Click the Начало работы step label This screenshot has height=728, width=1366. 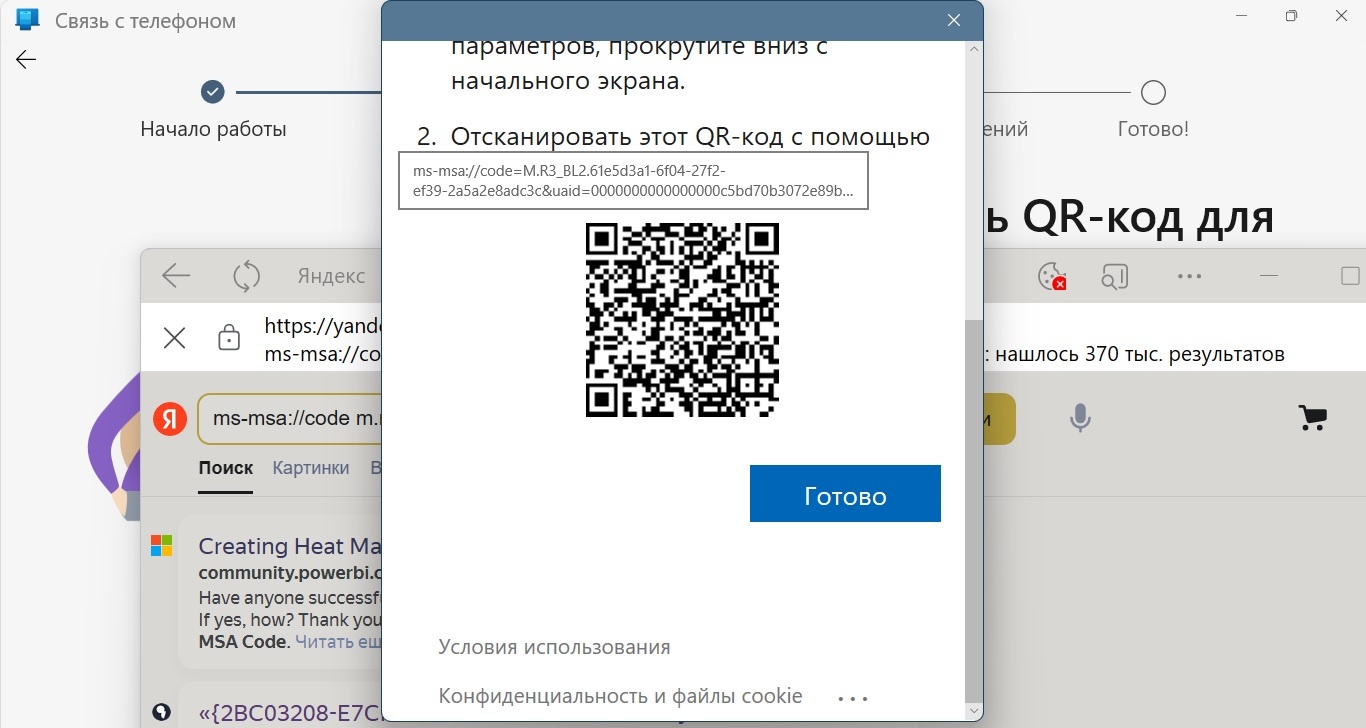point(213,129)
